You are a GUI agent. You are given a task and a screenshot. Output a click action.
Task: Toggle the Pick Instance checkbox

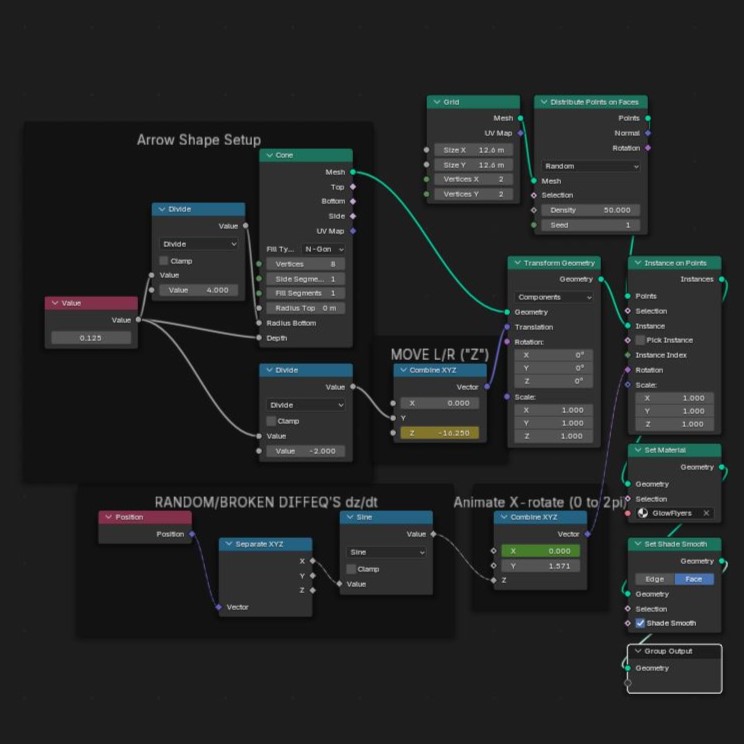tap(641, 340)
